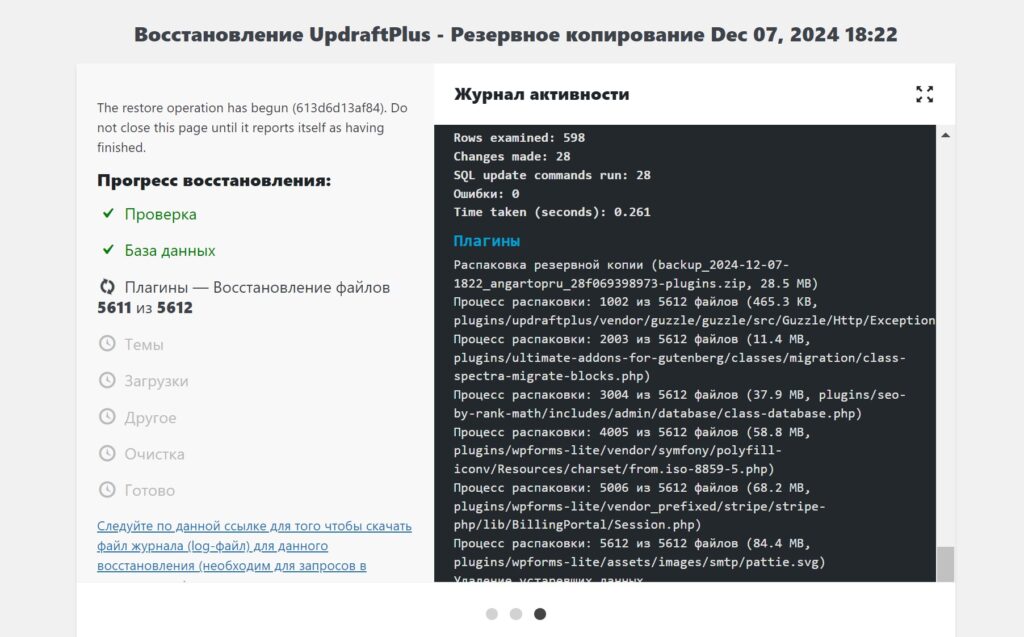The height and width of the screenshot is (637, 1024).
Task: Click the Другое pending step label
Action: 150,417
